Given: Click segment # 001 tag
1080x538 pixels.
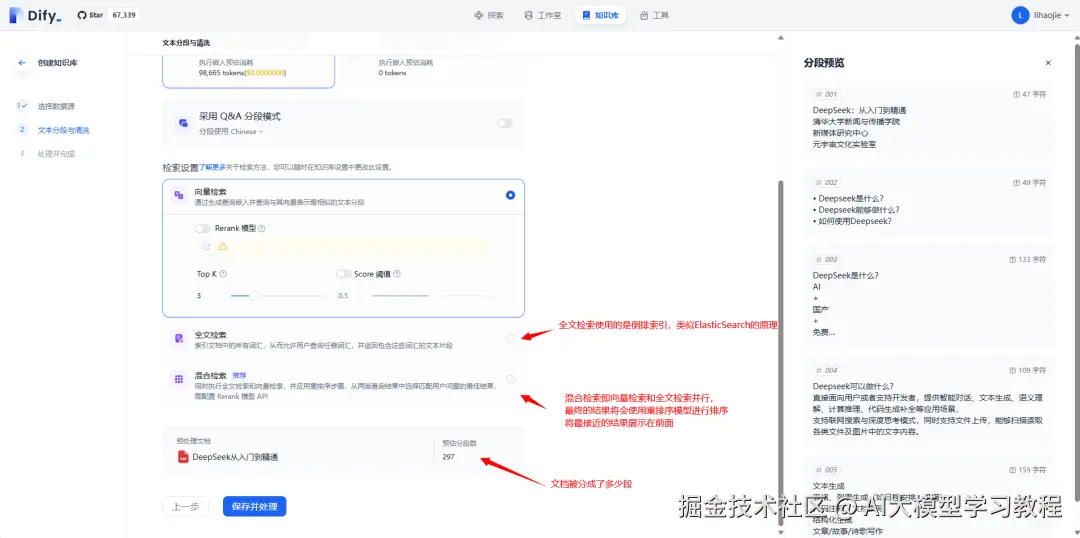Looking at the screenshot, I should pyautogui.click(x=827, y=94).
